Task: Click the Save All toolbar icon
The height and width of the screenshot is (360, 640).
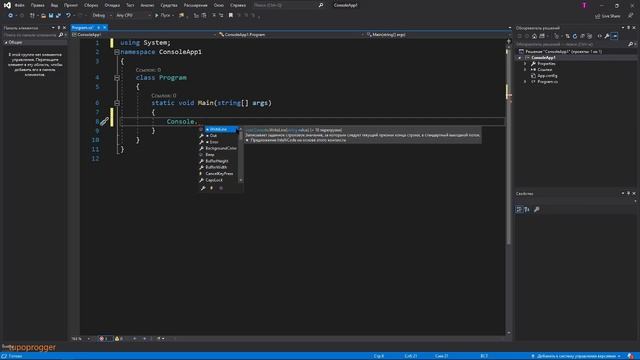Action: coord(58,16)
